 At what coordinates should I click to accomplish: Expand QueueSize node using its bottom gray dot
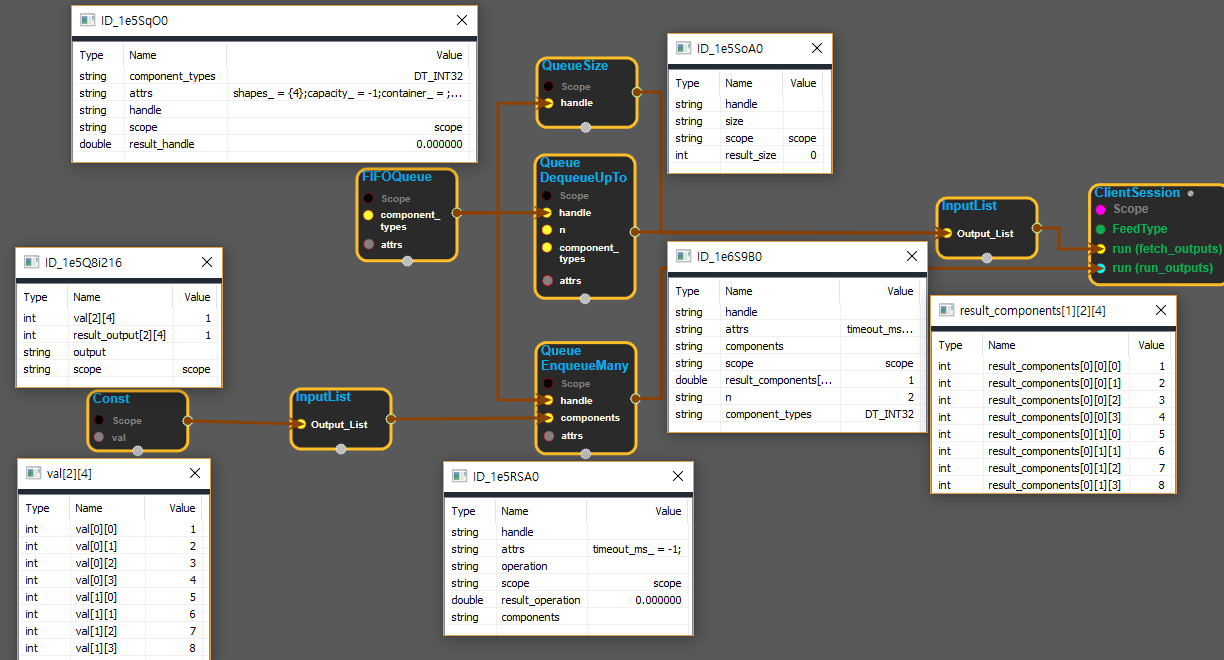click(x=586, y=127)
